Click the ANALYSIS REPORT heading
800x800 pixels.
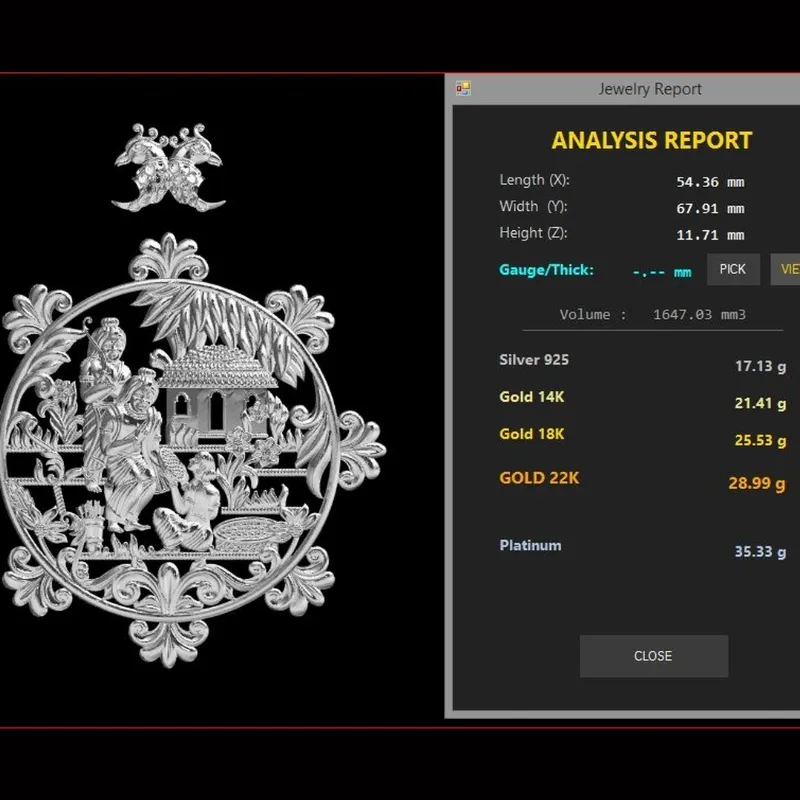click(652, 140)
